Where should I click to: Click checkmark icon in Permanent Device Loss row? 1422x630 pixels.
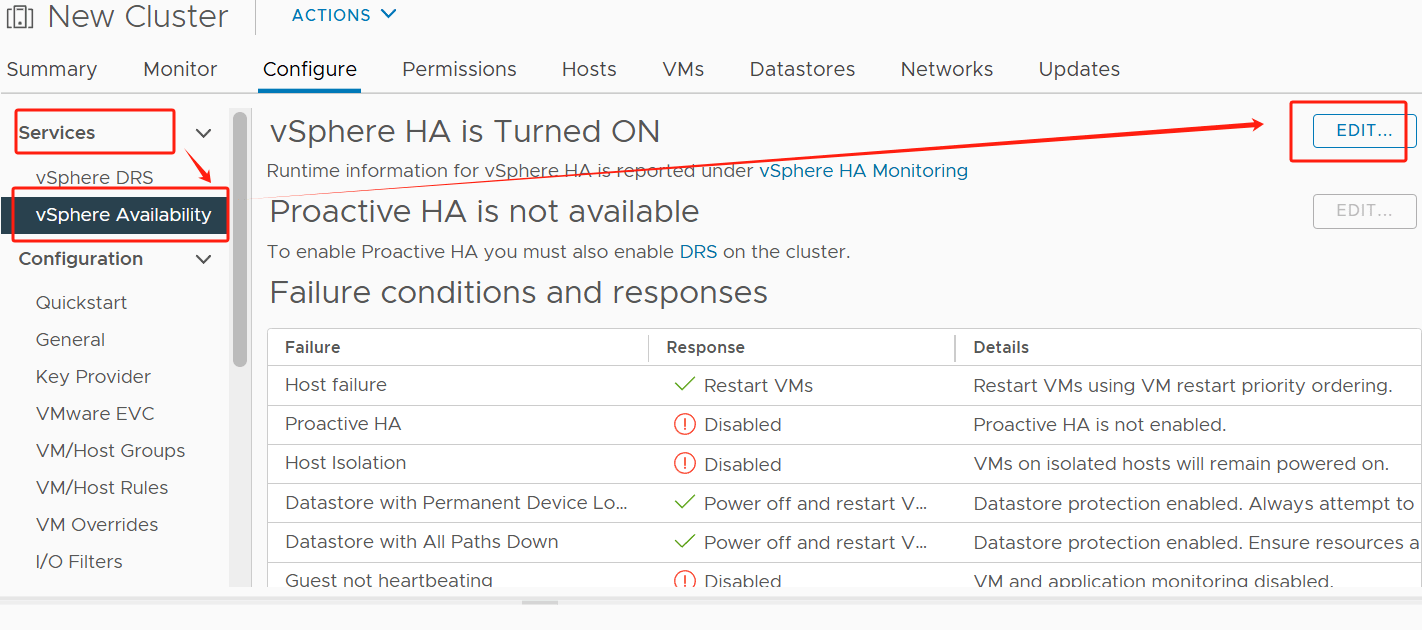pyautogui.click(x=684, y=502)
